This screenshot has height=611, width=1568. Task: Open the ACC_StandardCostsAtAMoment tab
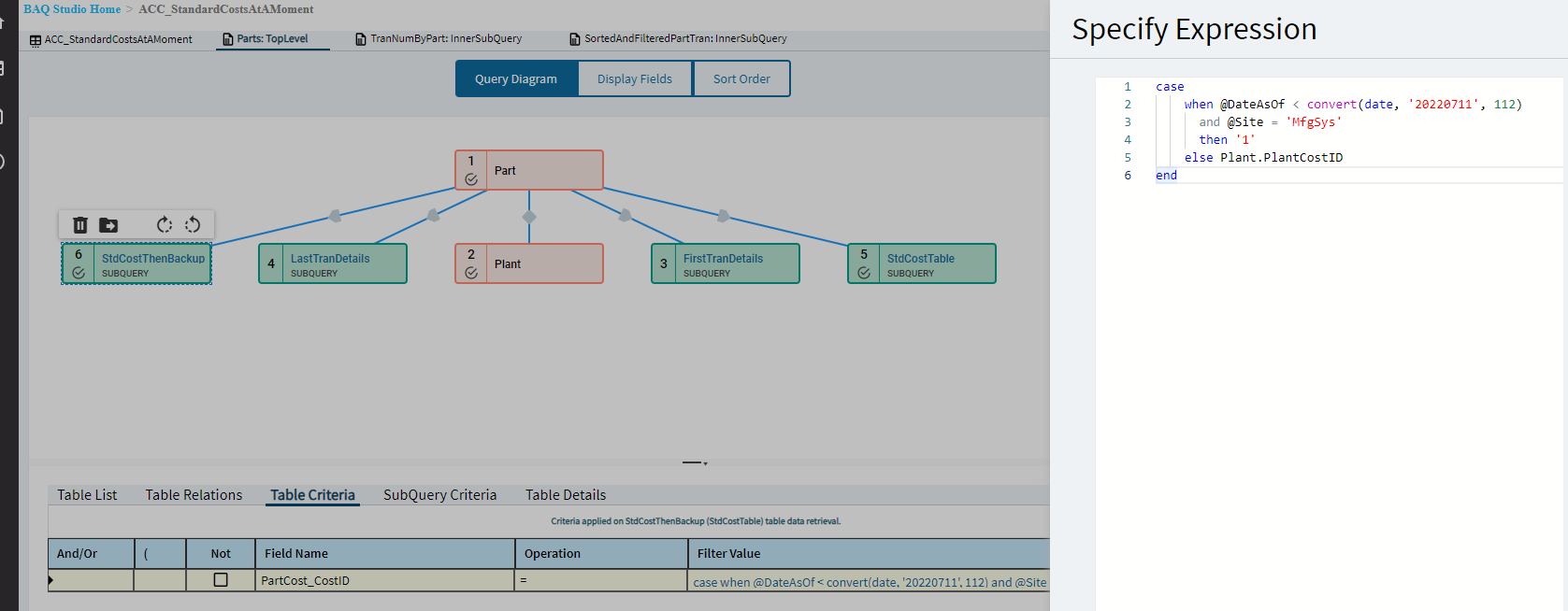point(111,39)
